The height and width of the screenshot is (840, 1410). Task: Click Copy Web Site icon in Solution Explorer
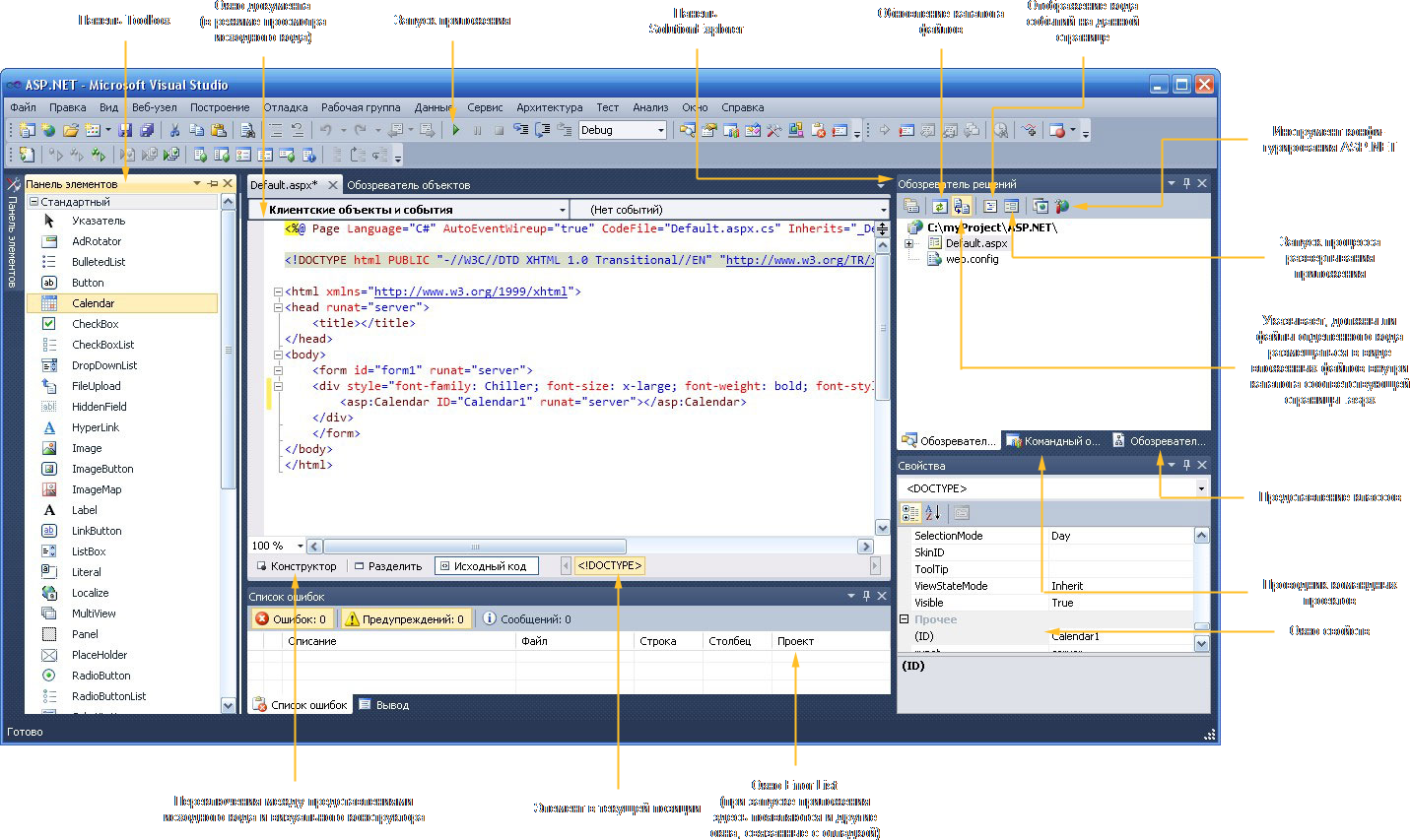coord(1040,206)
